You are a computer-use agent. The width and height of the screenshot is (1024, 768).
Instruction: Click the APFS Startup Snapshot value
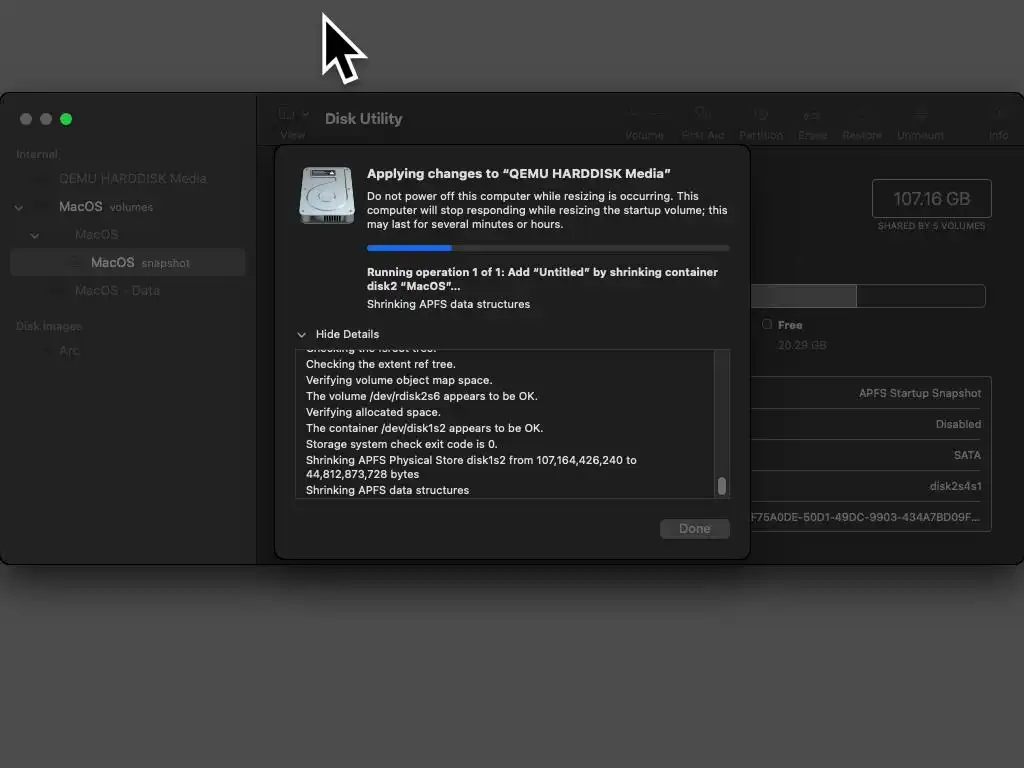coord(920,393)
